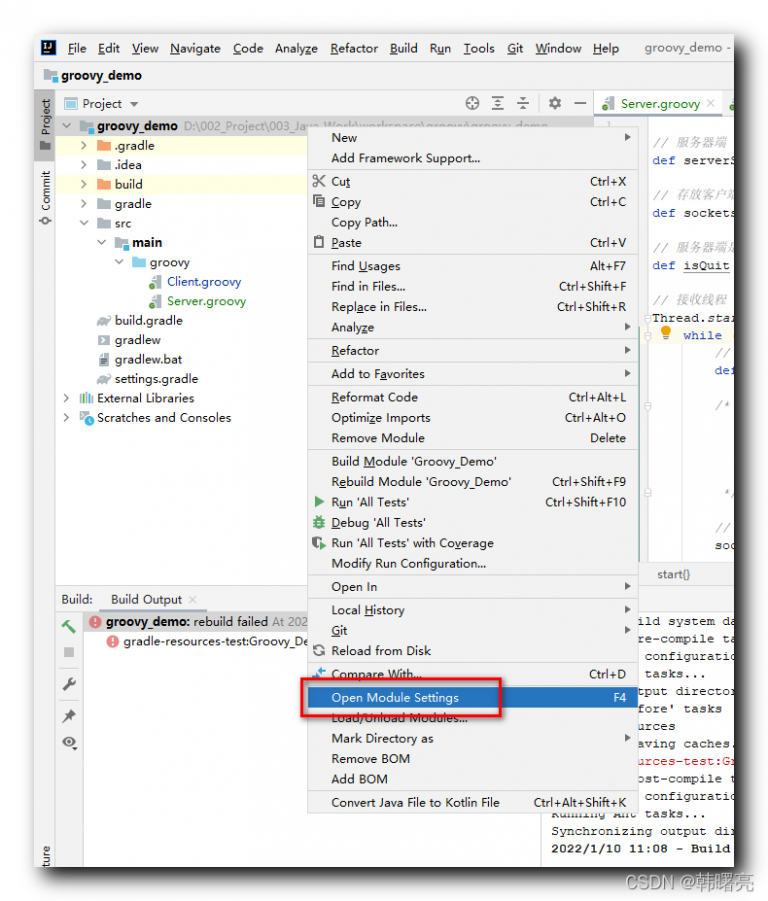Click the green hammer rebuild icon
Screen dimensions: 768x901
(x=69, y=627)
